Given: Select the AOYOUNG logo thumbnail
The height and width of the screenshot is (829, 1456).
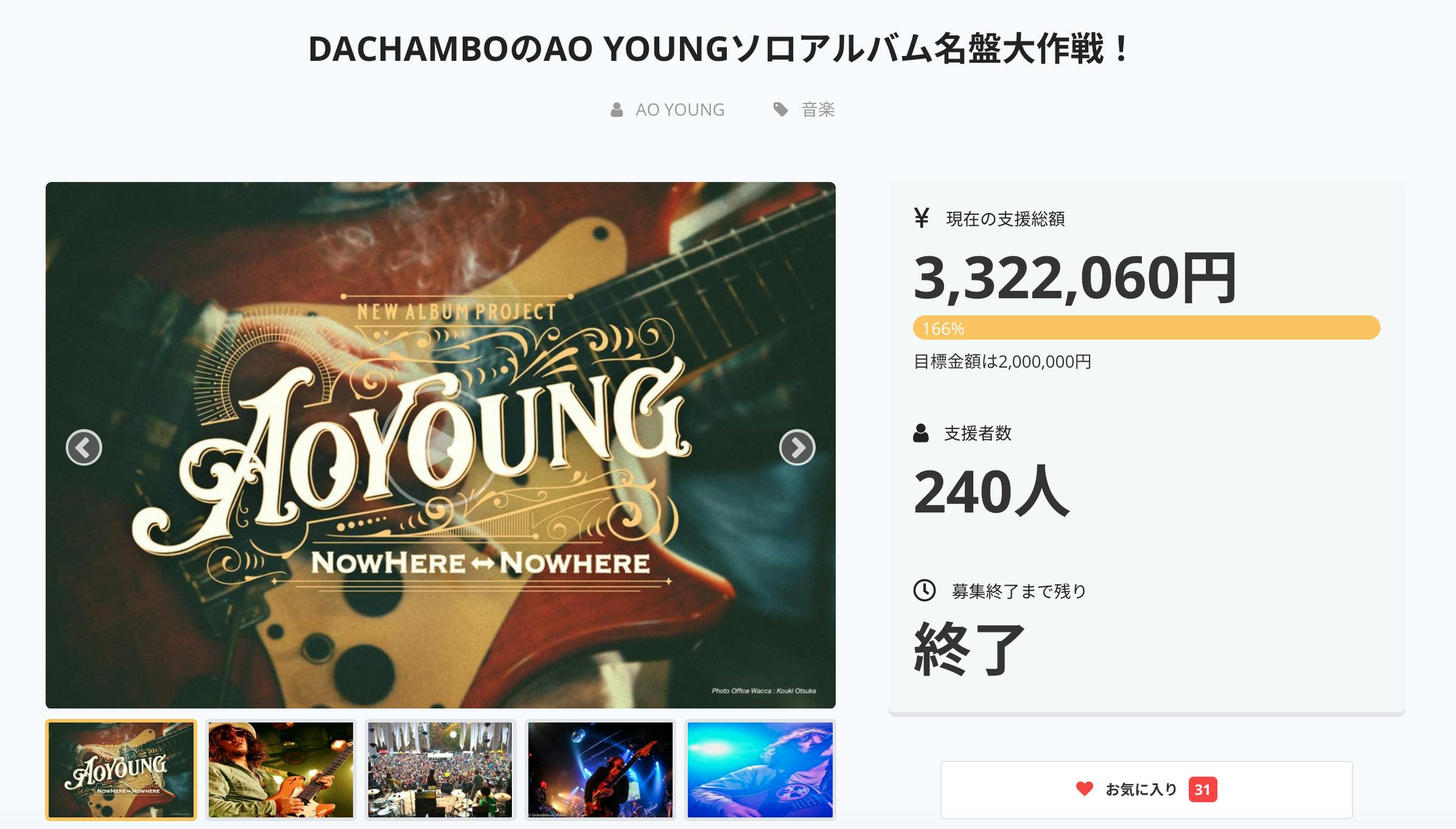Looking at the screenshot, I should (x=121, y=770).
